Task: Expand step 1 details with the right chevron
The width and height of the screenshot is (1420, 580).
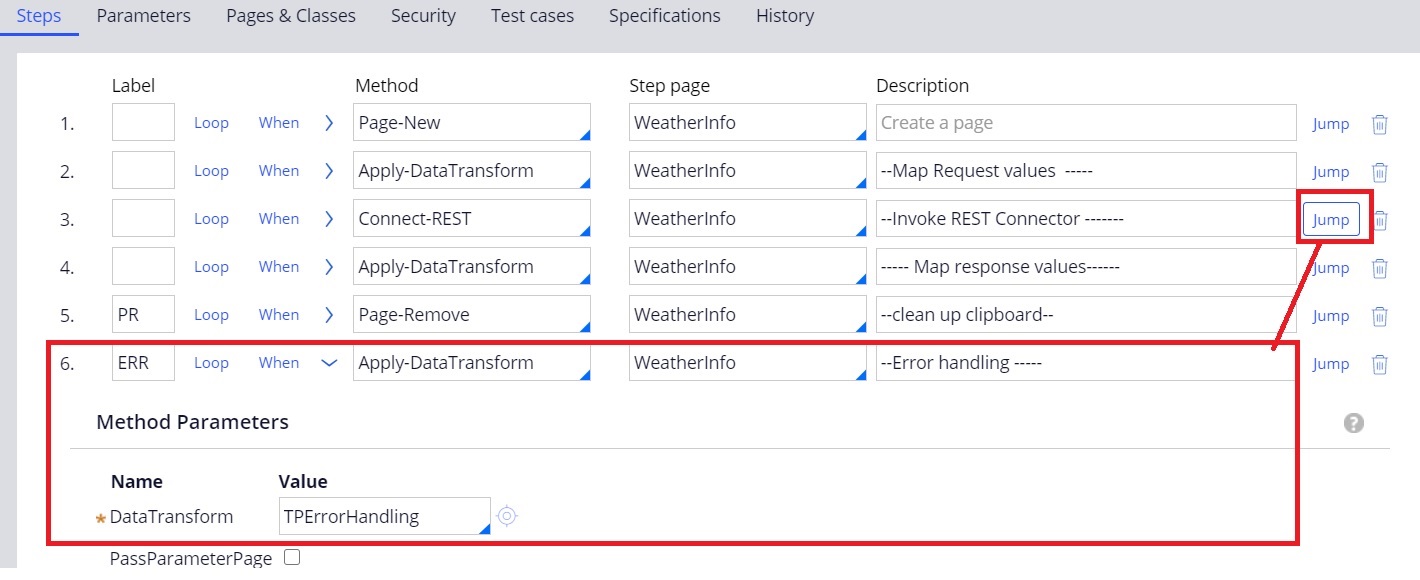Action: (x=329, y=123)
